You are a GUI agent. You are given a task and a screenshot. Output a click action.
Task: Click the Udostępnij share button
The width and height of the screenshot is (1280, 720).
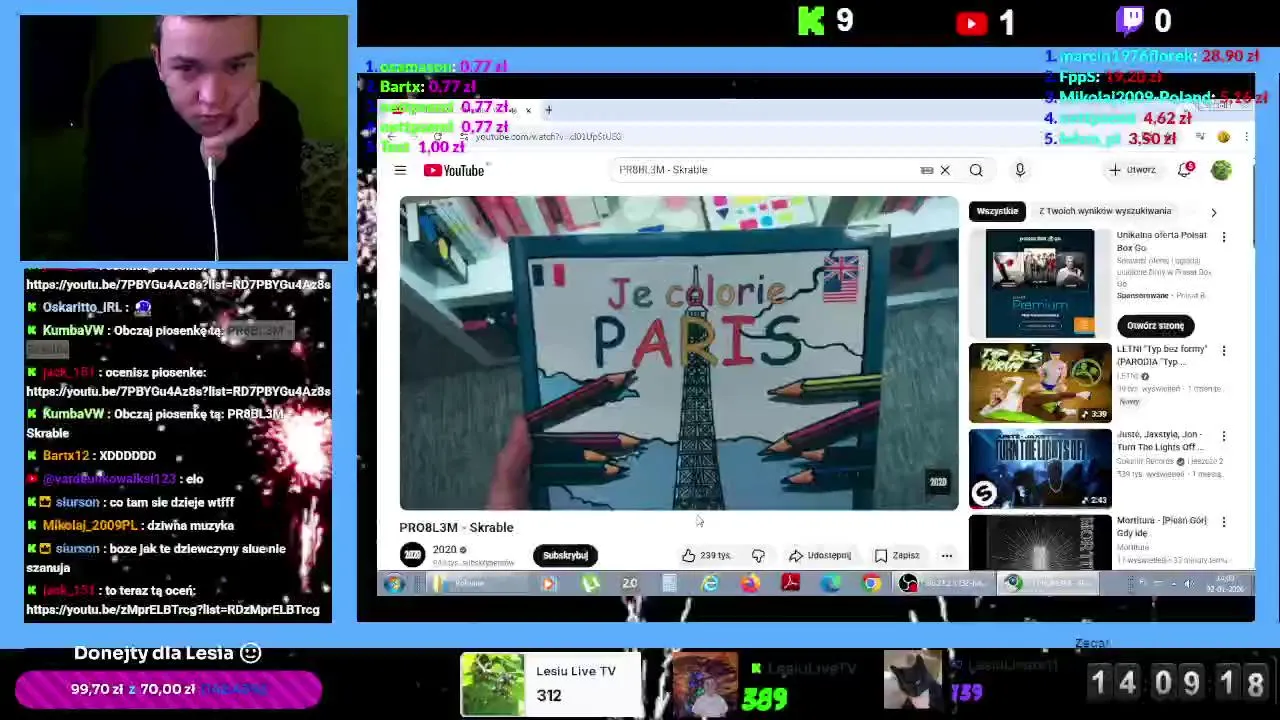point(820,555)
